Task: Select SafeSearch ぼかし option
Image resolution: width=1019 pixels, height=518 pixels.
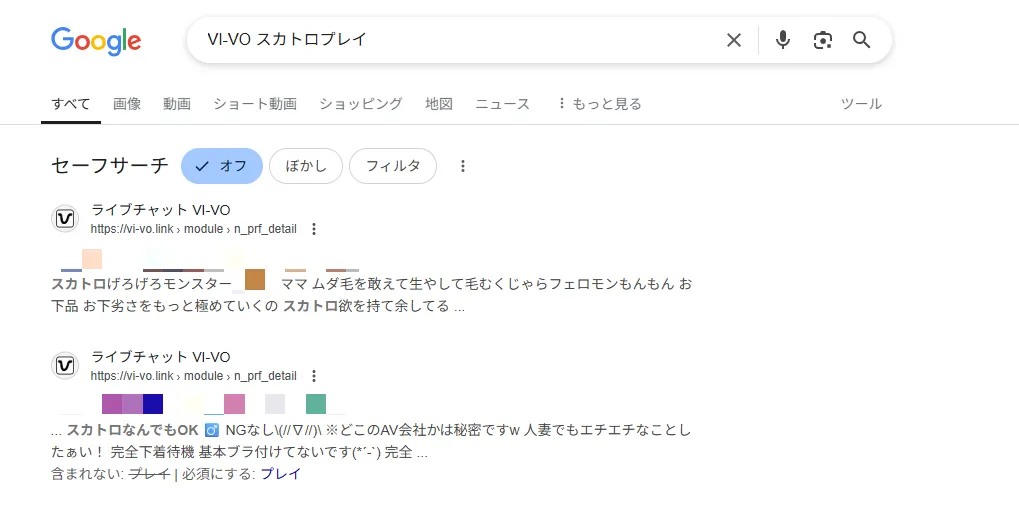Action: point(305,166)
